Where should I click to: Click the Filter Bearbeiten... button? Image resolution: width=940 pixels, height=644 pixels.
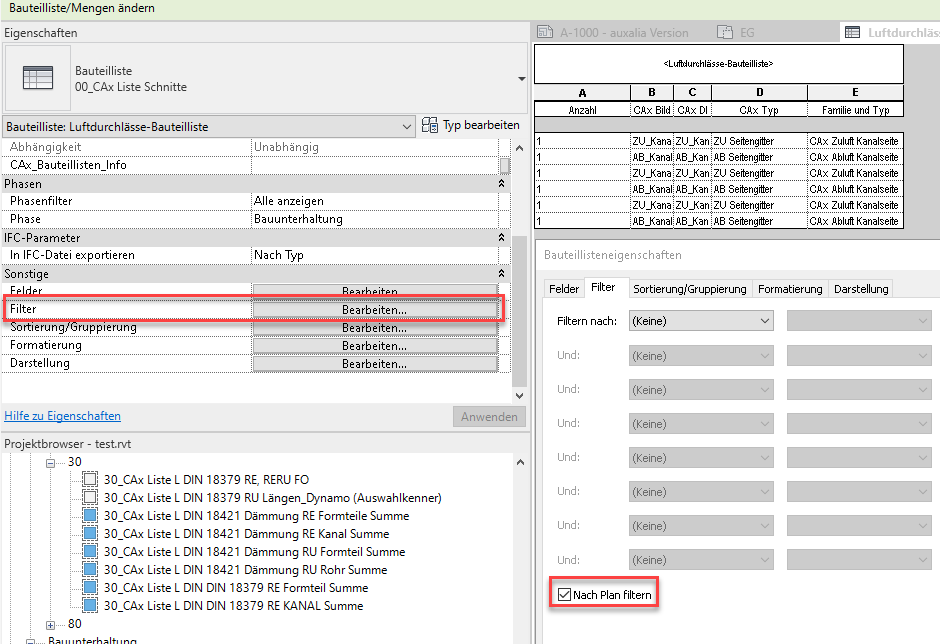tap(374, 310)
